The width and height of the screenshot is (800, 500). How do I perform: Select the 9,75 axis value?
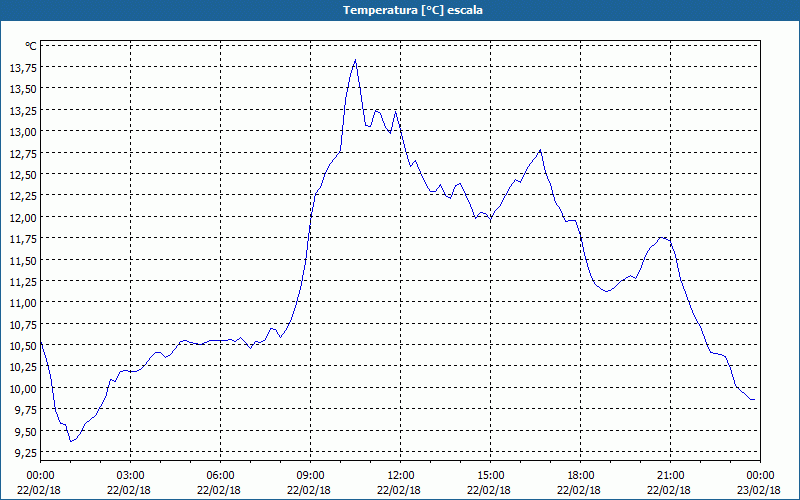coord(26,410)
